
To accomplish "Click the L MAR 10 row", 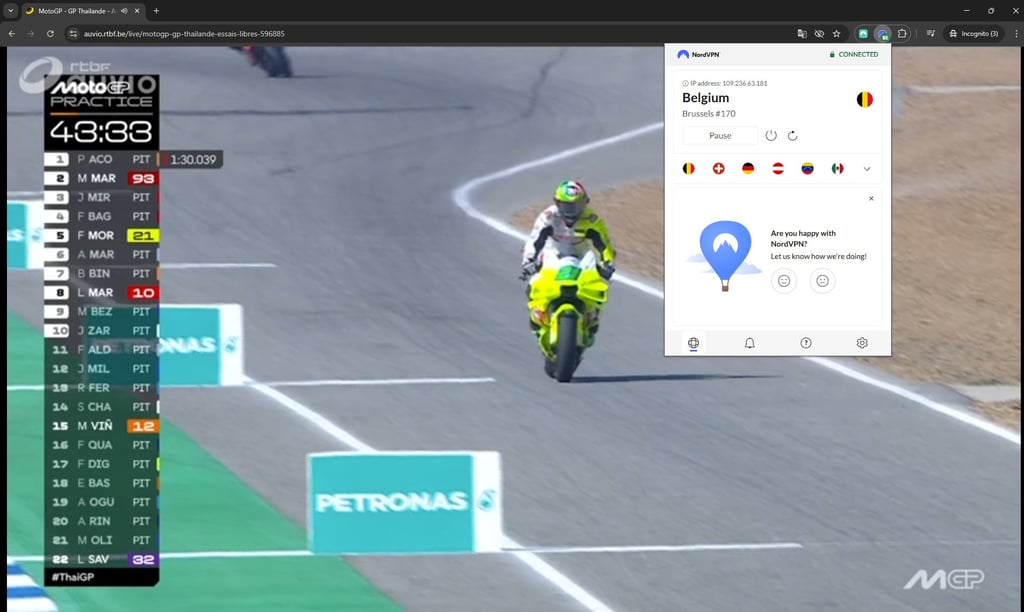I will [101, 293].
